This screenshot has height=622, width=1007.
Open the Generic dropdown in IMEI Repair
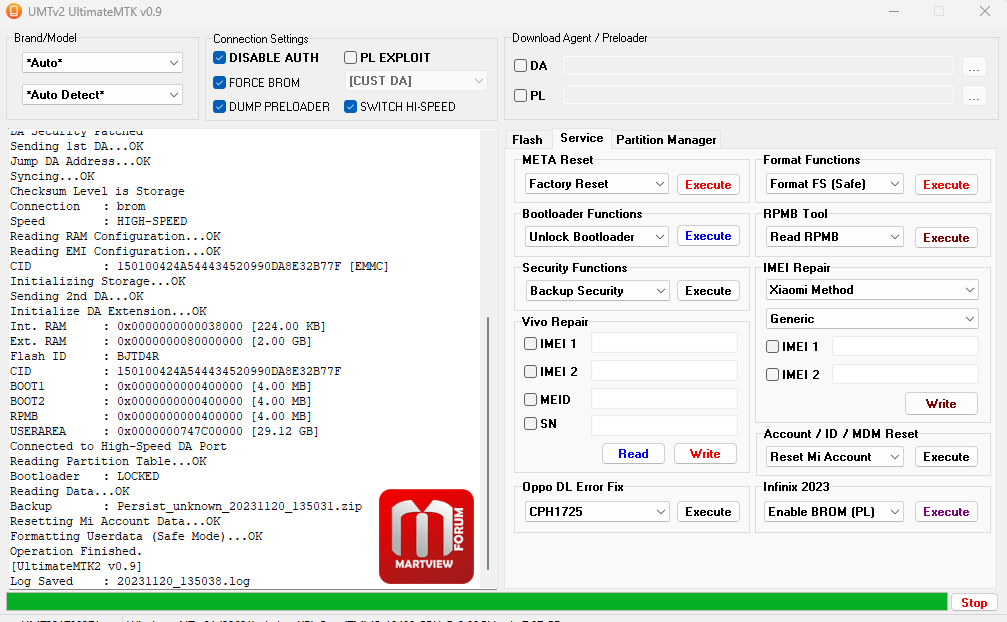pyautogui.click(x=872, y=319)
